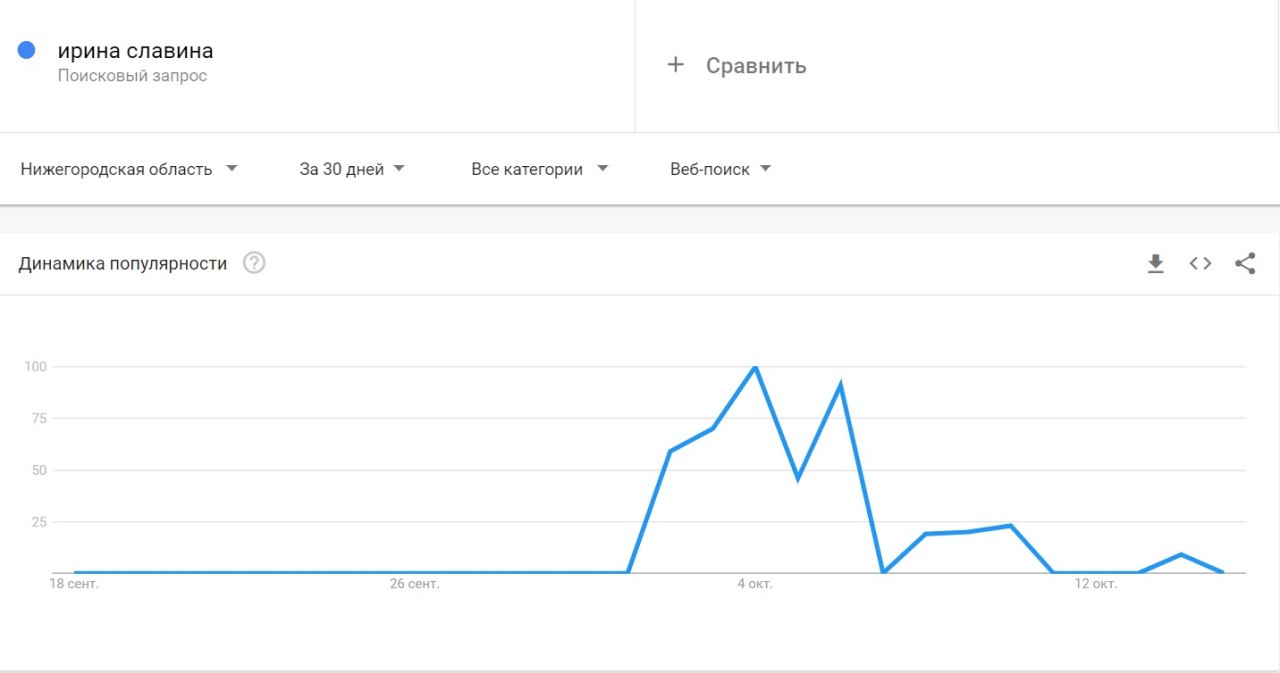Viewport: 1280px width, 673px height.
Task: Click the 100 value axis label
Action: coord(36,367)
